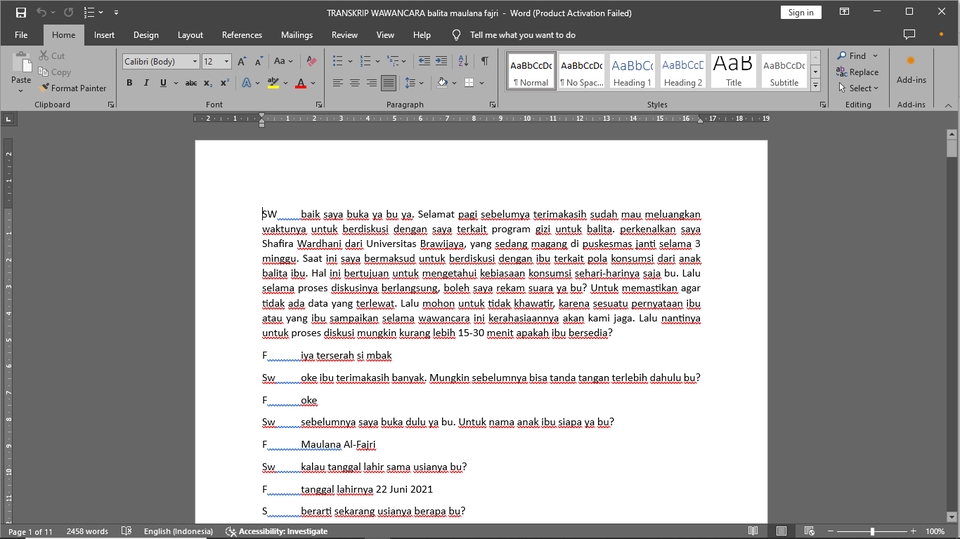Click Replace in the Editing group
The height and width of the screenshot is (539, 960).
(858, 72)
